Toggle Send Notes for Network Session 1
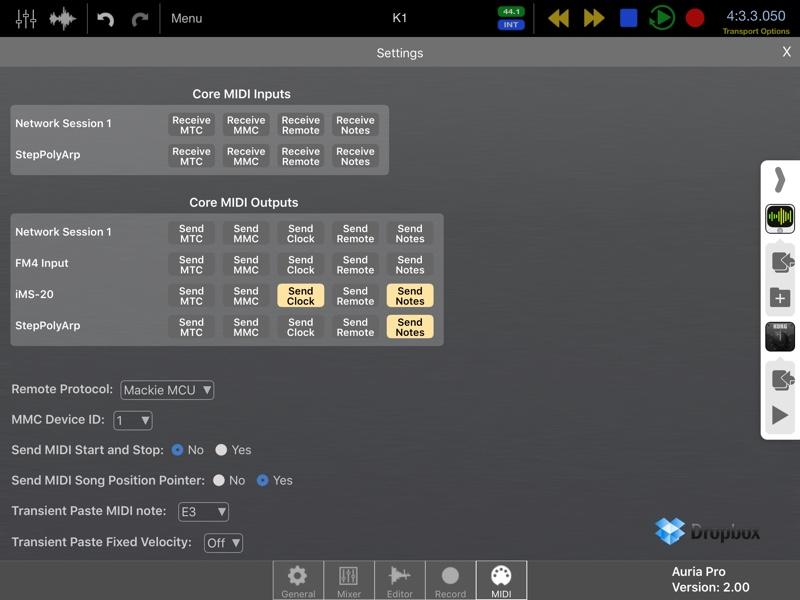Screen dimensions: 800x600 point(410,234)
